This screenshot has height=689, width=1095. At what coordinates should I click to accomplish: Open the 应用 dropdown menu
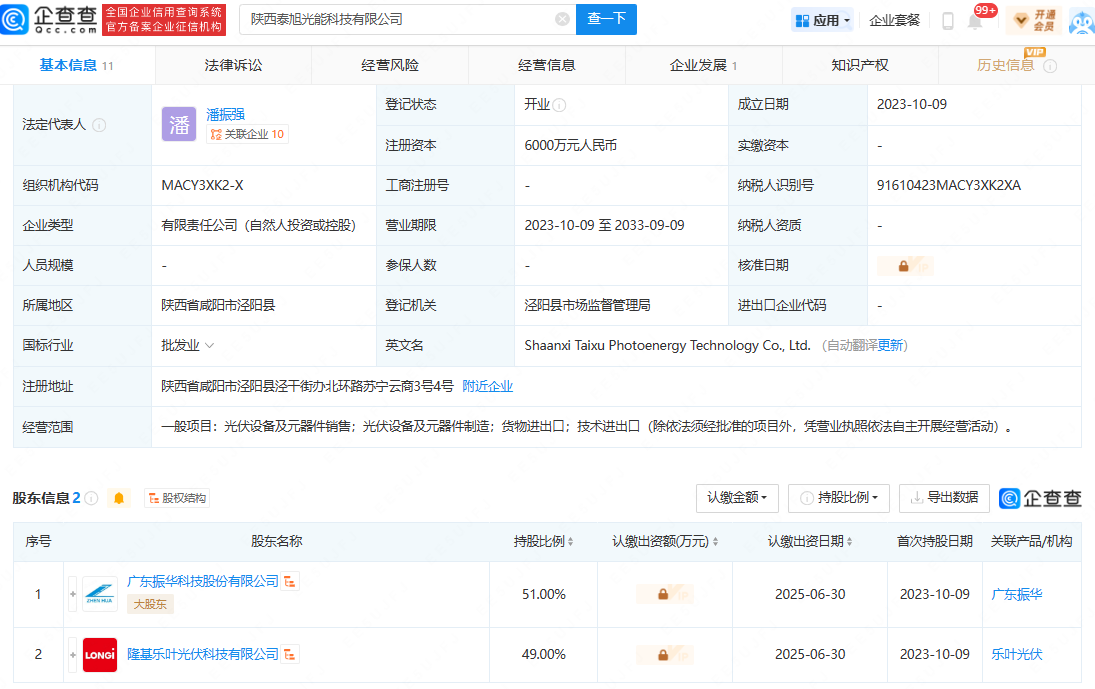pyautogui.click(x=822, y=20)
